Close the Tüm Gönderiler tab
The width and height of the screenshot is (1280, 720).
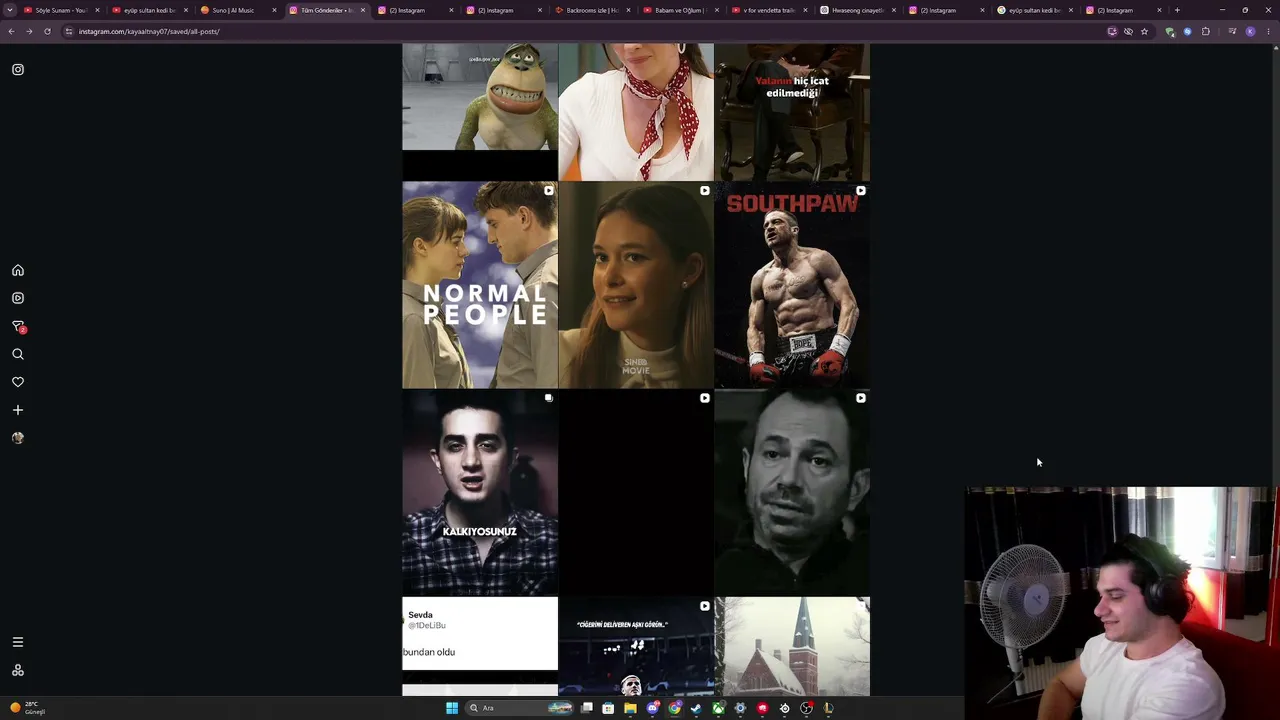(363, 10)
